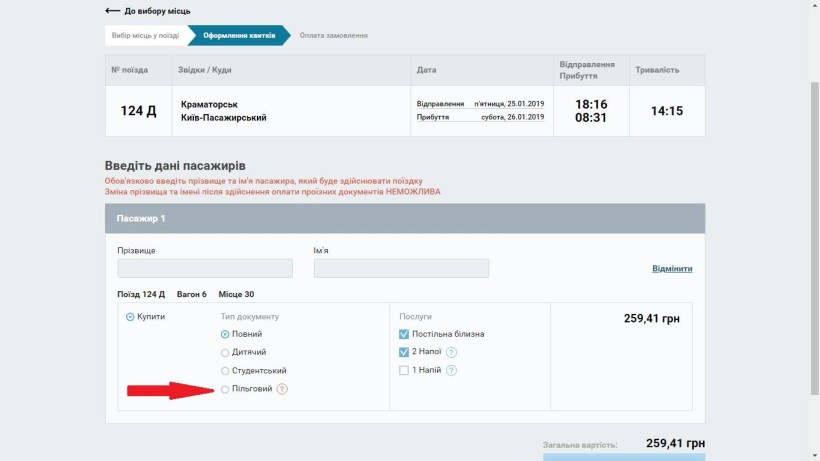Click the blue button below the total cost
The width and height of the screenshot is (820, 461).
624,456
